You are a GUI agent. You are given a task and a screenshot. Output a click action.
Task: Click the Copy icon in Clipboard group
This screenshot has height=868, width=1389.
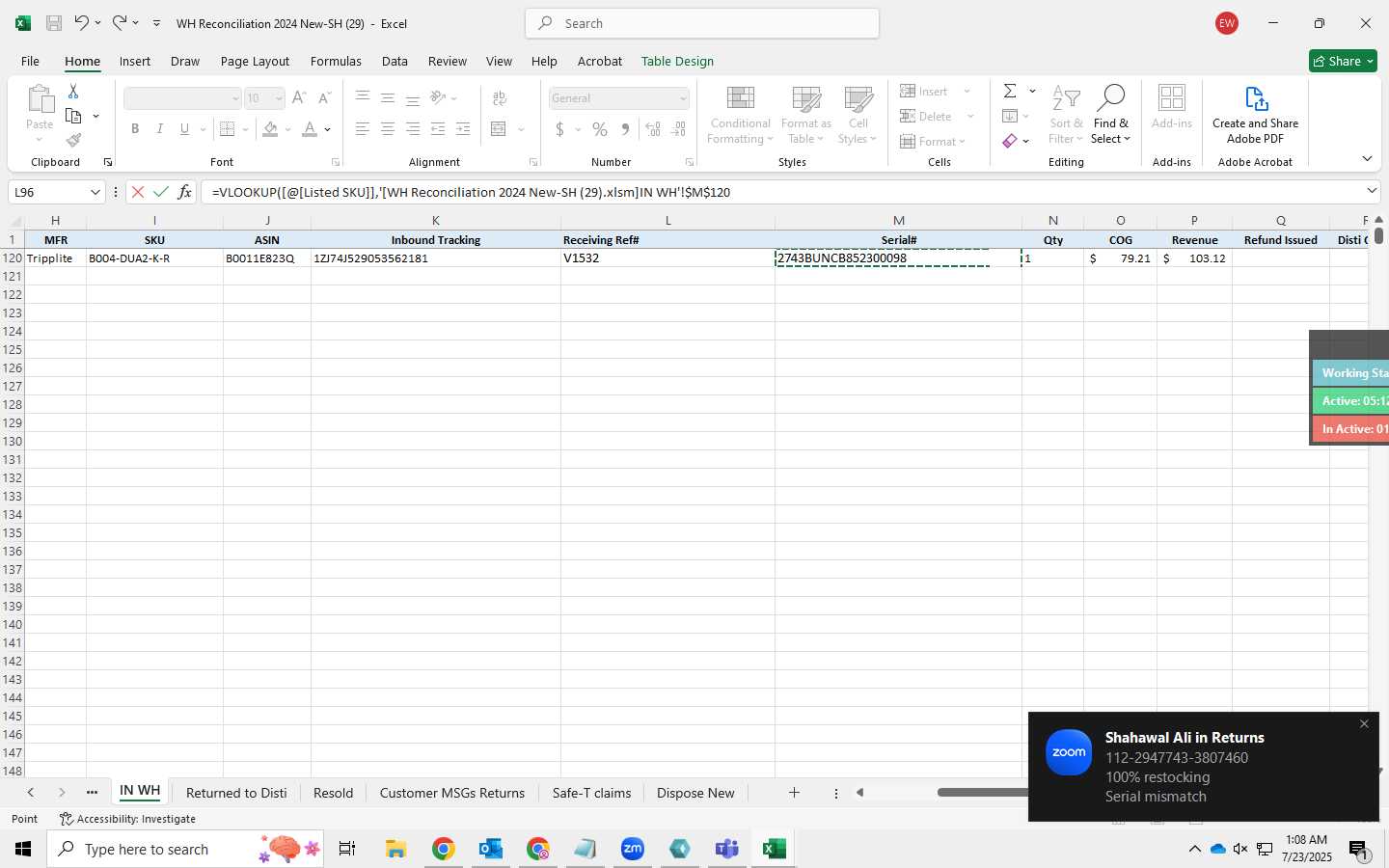[73, 116]
